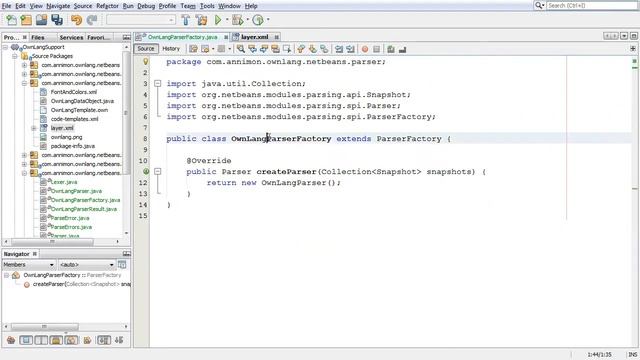Click the Shift Line Right icon
The width and height of the screenshot is (640, 360).
point(350,49)
